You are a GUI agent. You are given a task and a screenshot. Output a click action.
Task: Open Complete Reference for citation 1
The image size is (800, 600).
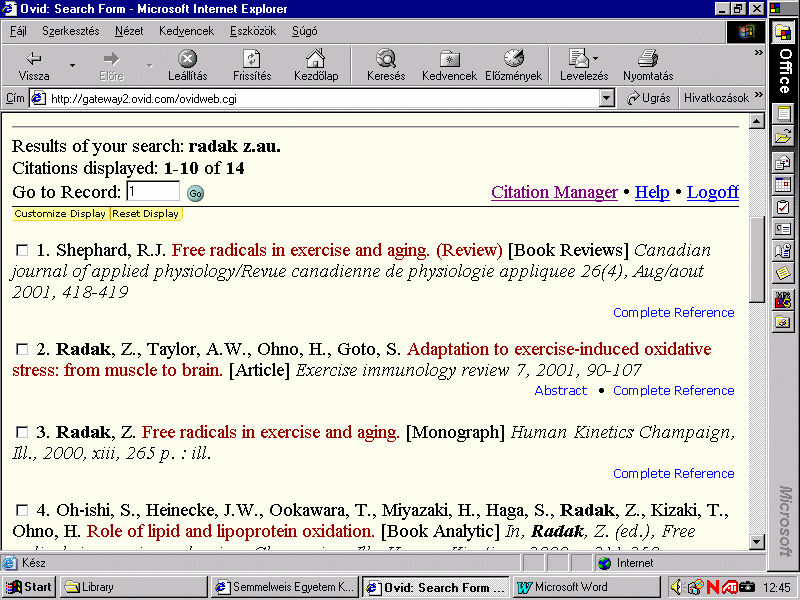pos(673,312)
